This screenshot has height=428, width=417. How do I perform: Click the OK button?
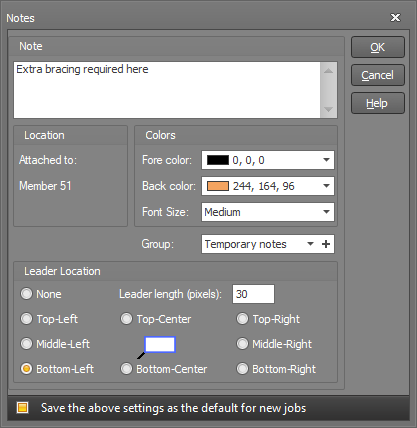[x=378, y=47]
